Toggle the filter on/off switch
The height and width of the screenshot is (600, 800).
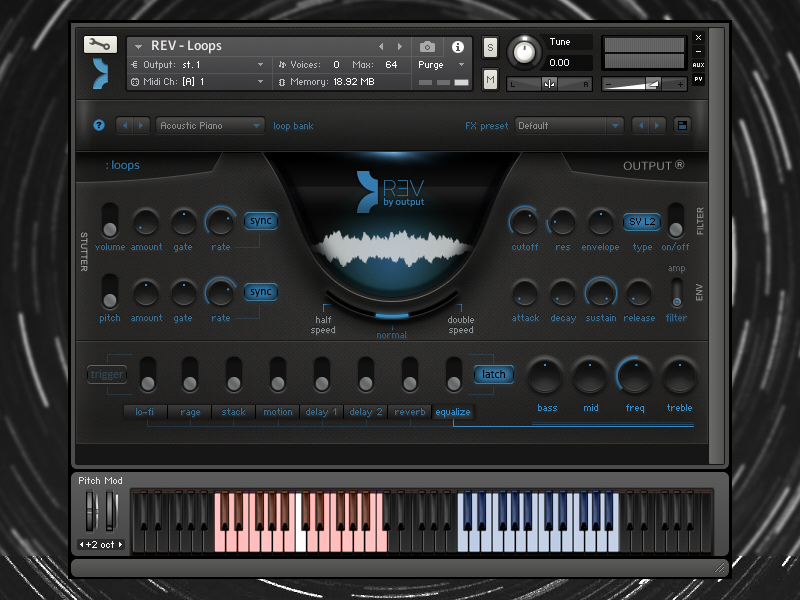pyautogui.click(x=676, y=220)
